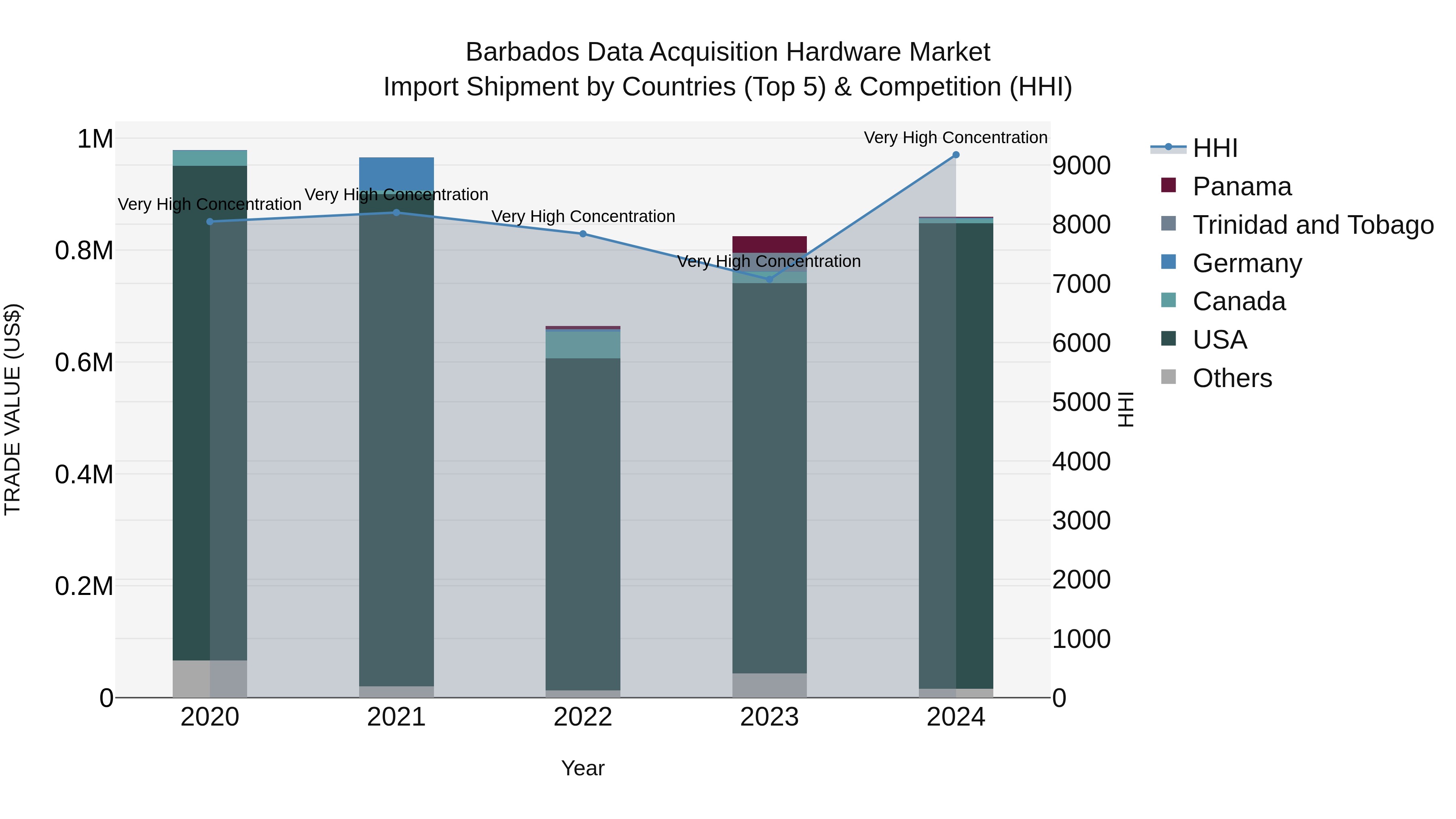Image resolution: width=1456 pixels, height=819 pixels.
Task: Click the Canada segment atop the 2020 bar
Action: pos(210,158)
